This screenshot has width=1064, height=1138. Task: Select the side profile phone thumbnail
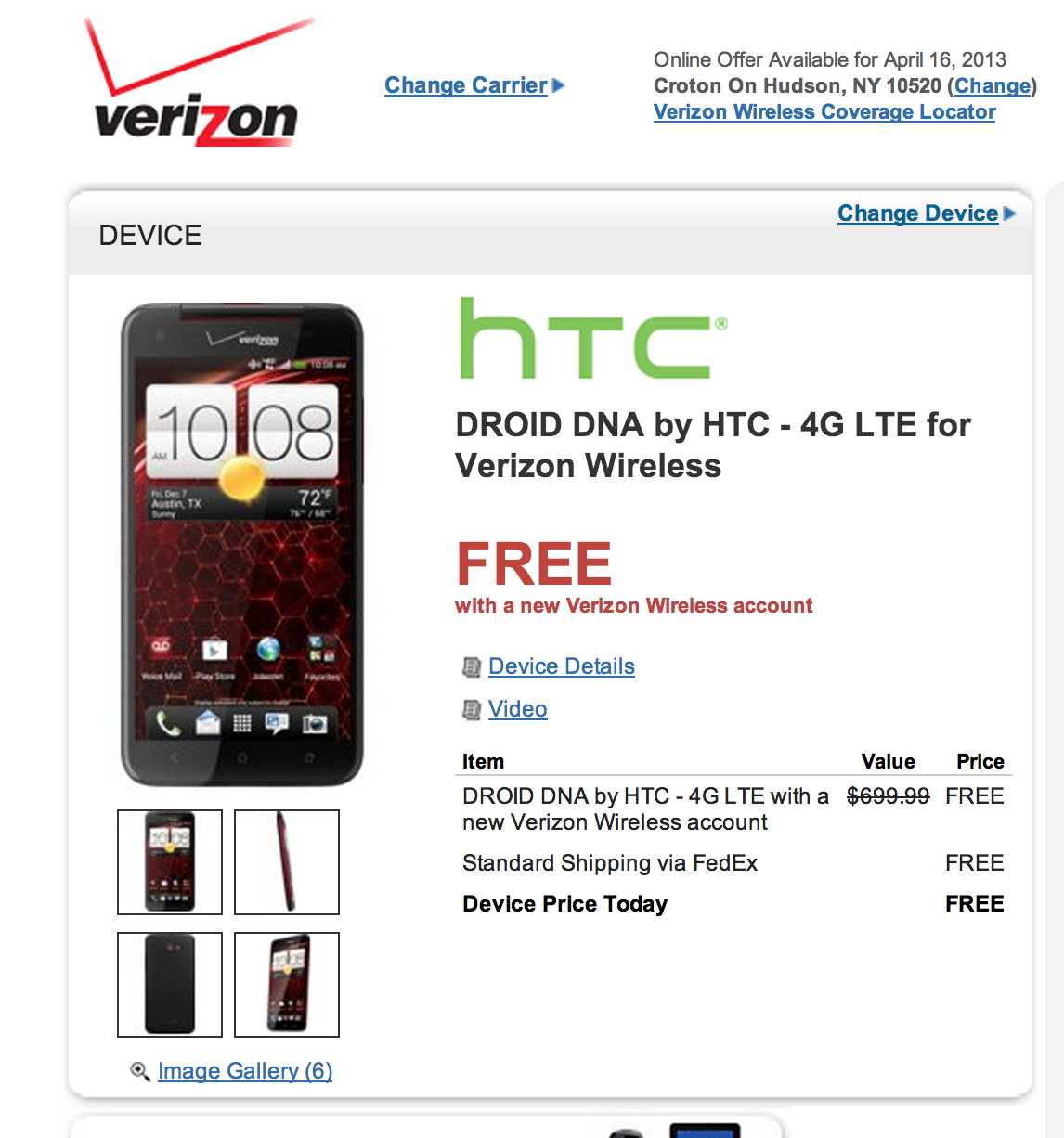[287, 862]
